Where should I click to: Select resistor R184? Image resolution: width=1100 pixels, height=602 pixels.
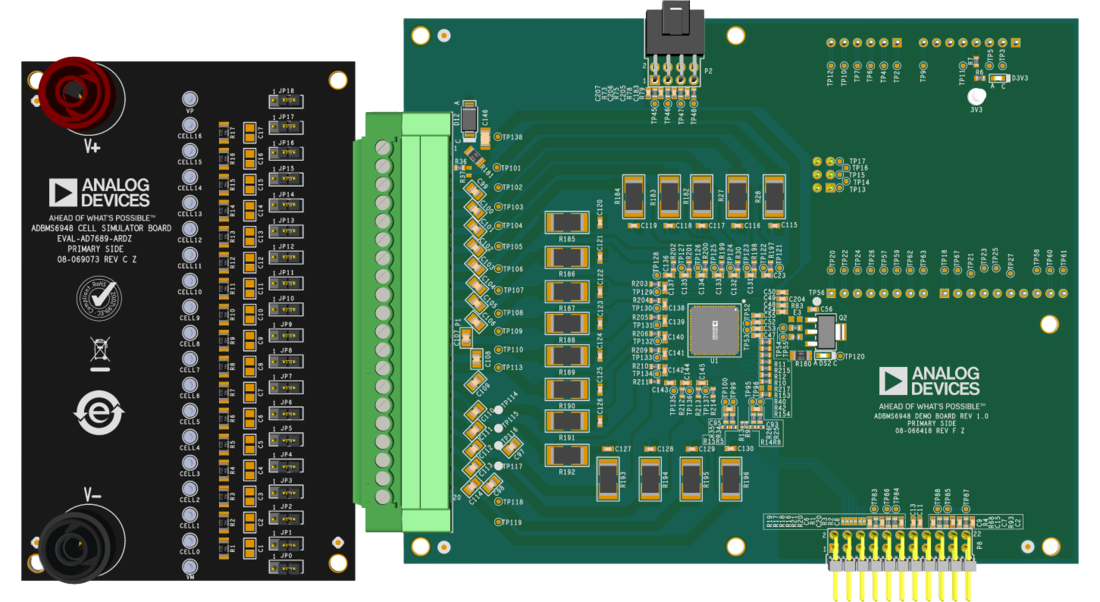(633, 196)
